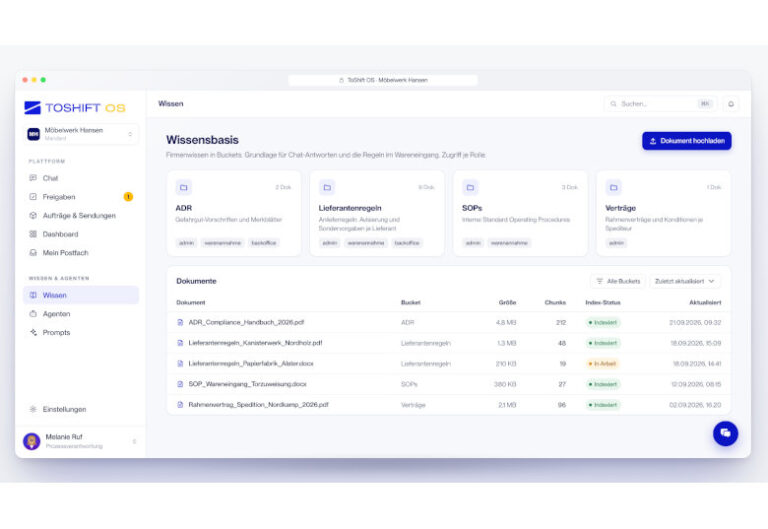768x529 pixels.
Task: Click file icon of ADR_Compliance_Handbuch
Action: coord(180,322)
